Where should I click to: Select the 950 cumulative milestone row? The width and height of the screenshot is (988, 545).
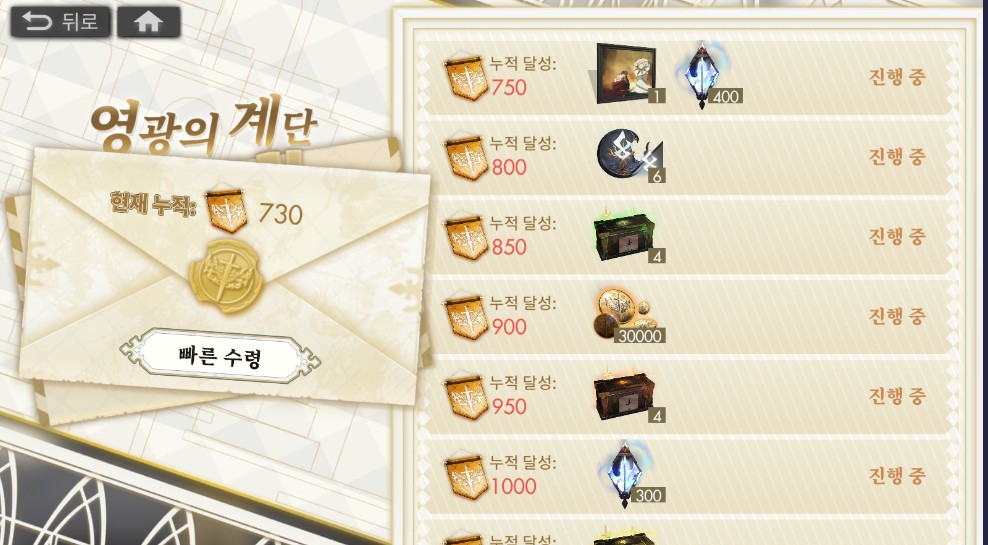tap(686, 396)
